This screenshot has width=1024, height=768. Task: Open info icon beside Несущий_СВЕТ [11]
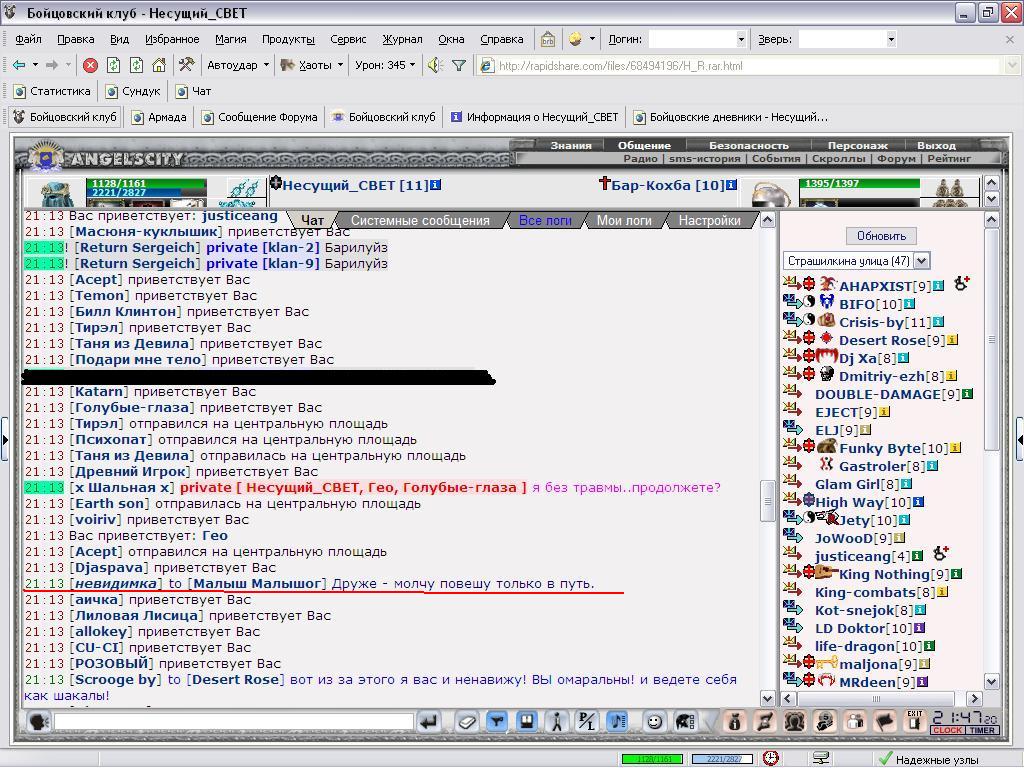tap(436, 185)
